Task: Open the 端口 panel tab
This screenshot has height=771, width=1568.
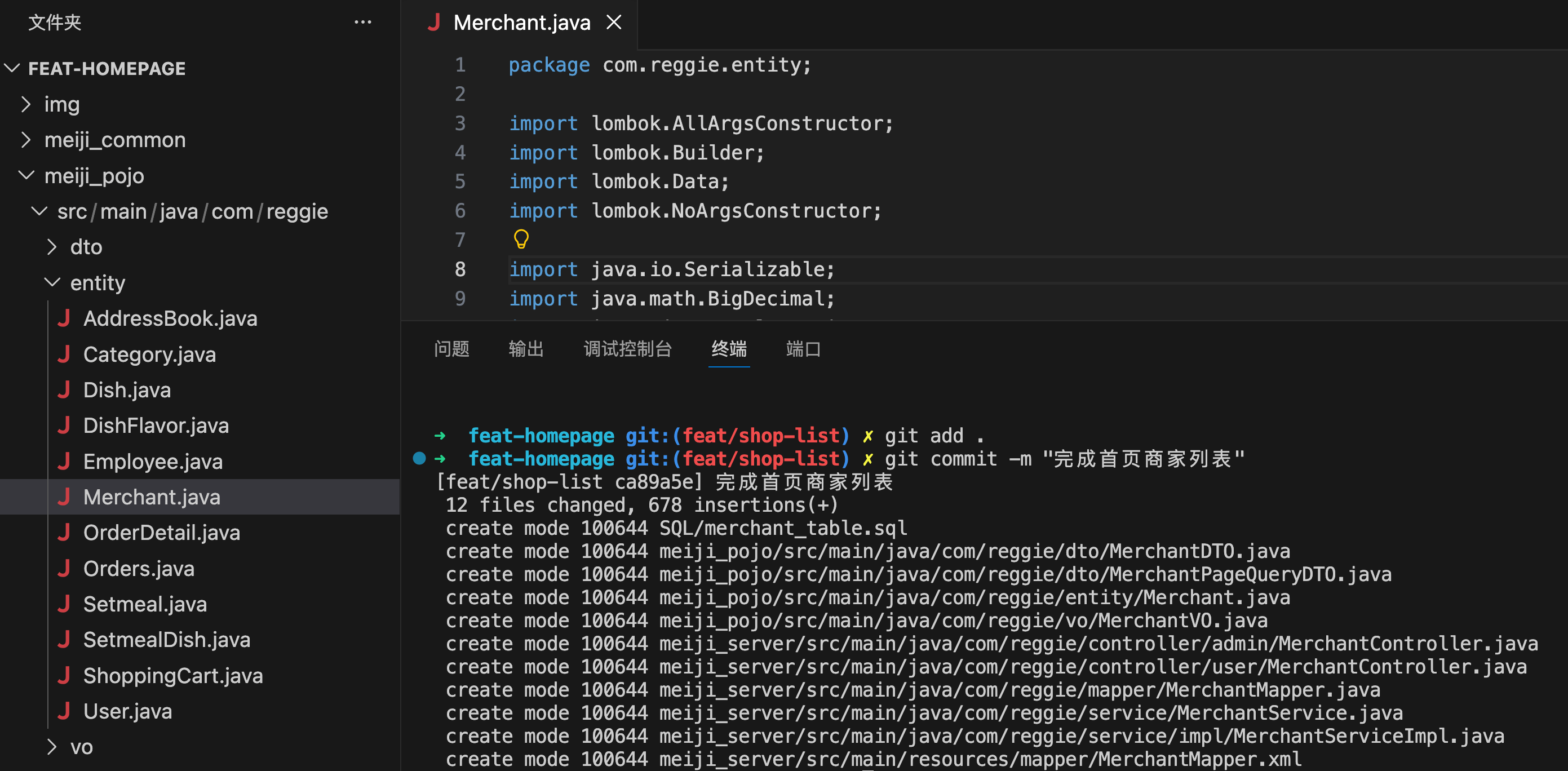Action: (x=803, y=349)
